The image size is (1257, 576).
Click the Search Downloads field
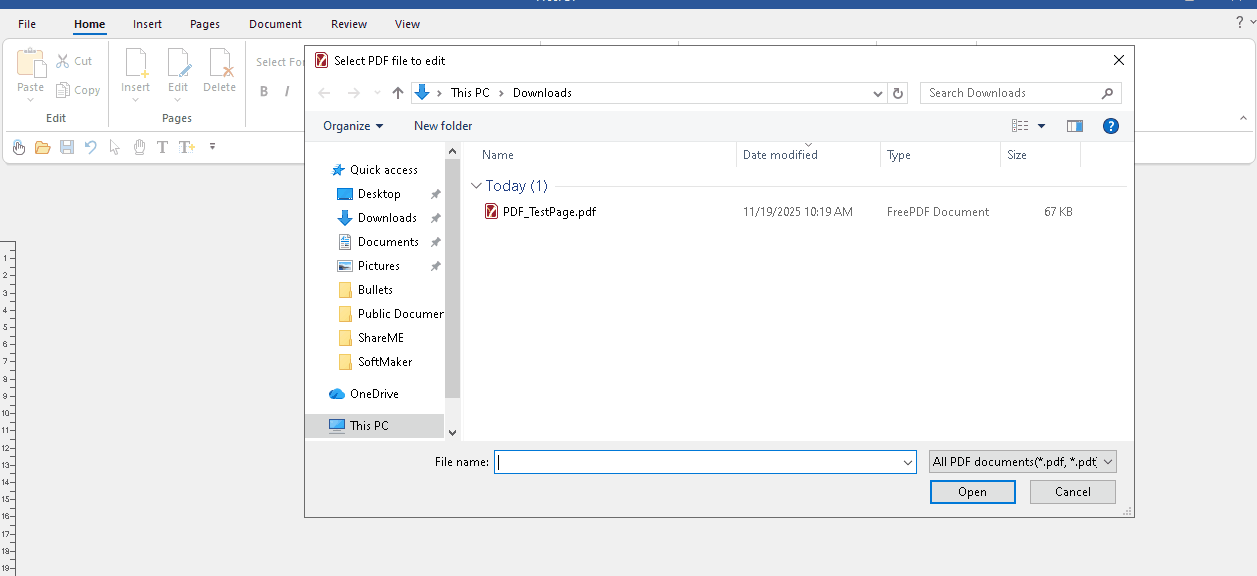(x=1010, y=93)
